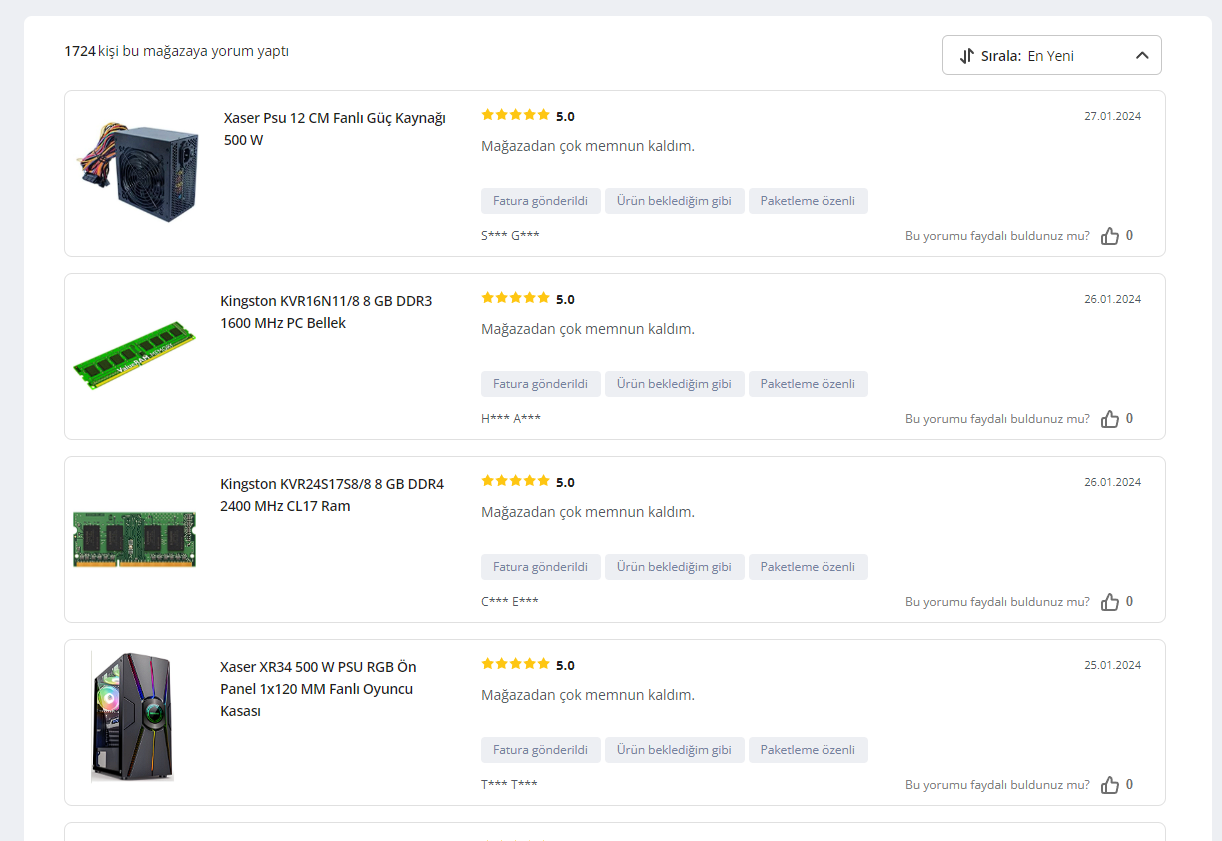Click the star rating of the first review

(x=515, y=115)
